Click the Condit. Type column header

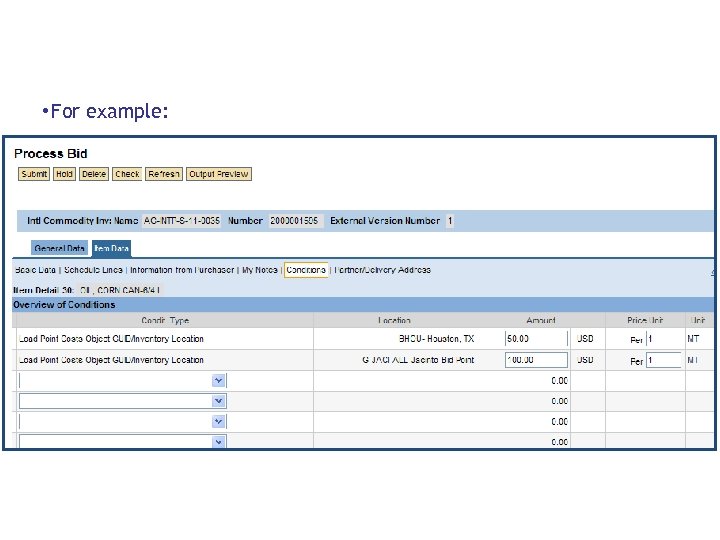click(x=165, y=320)
